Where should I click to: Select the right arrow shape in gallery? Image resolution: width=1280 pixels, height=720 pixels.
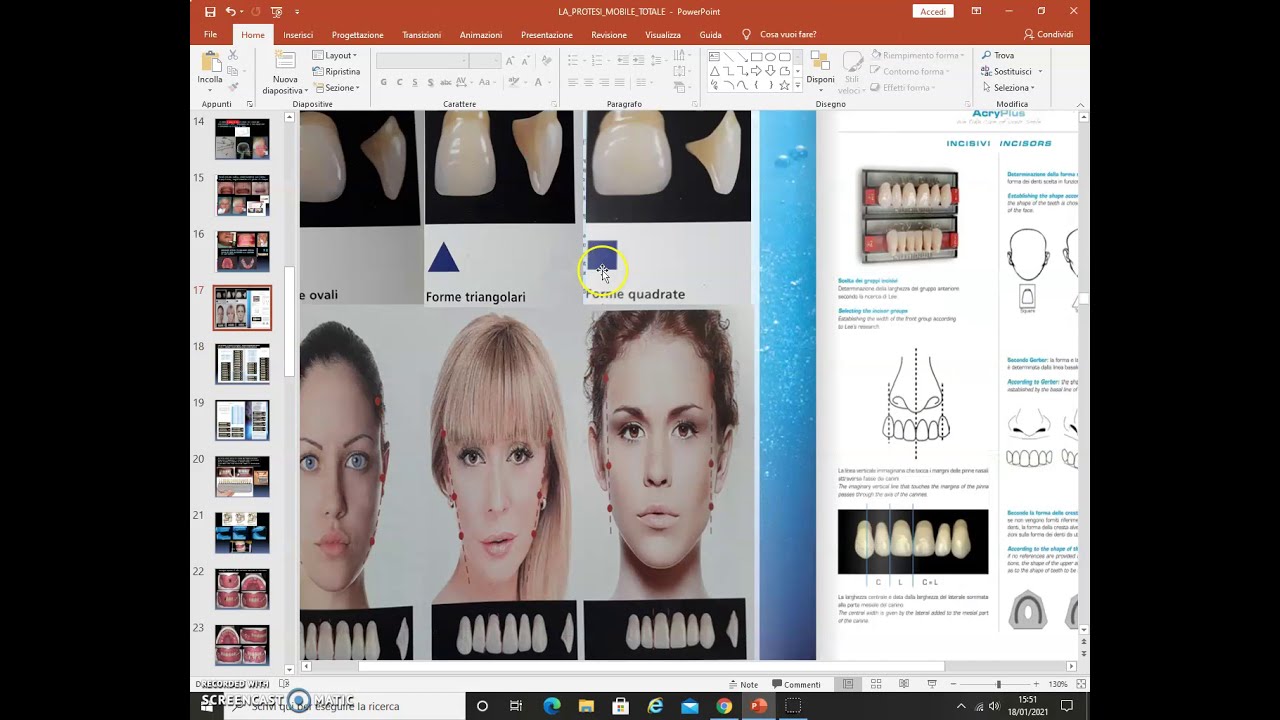pos(757,71)
